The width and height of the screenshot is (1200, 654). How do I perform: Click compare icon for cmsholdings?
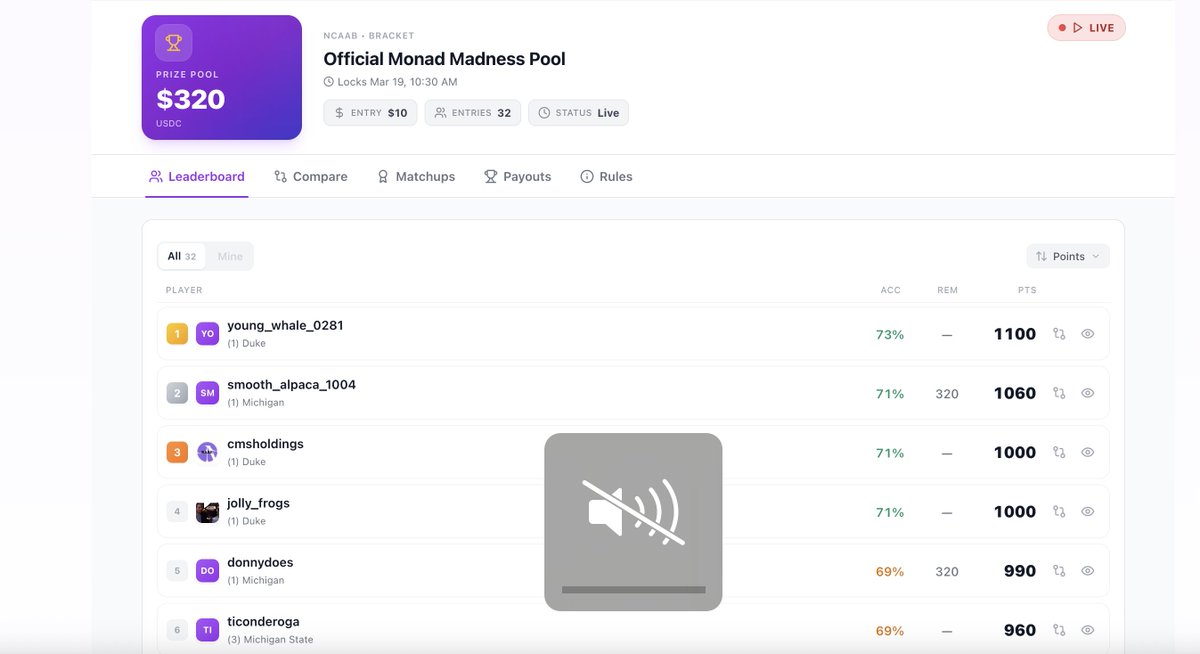(1059, 452)
